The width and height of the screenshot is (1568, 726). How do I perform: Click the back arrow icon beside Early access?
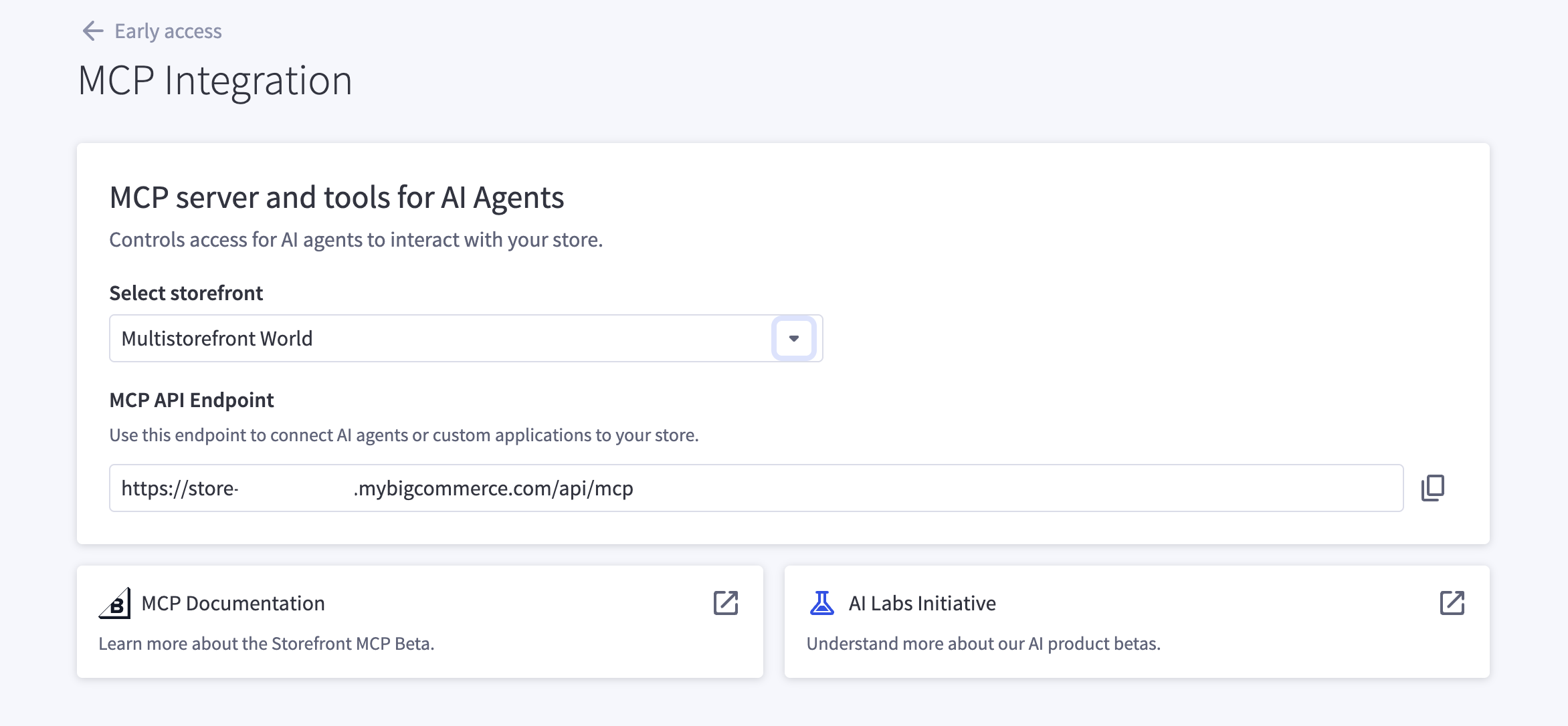[92, 31]
